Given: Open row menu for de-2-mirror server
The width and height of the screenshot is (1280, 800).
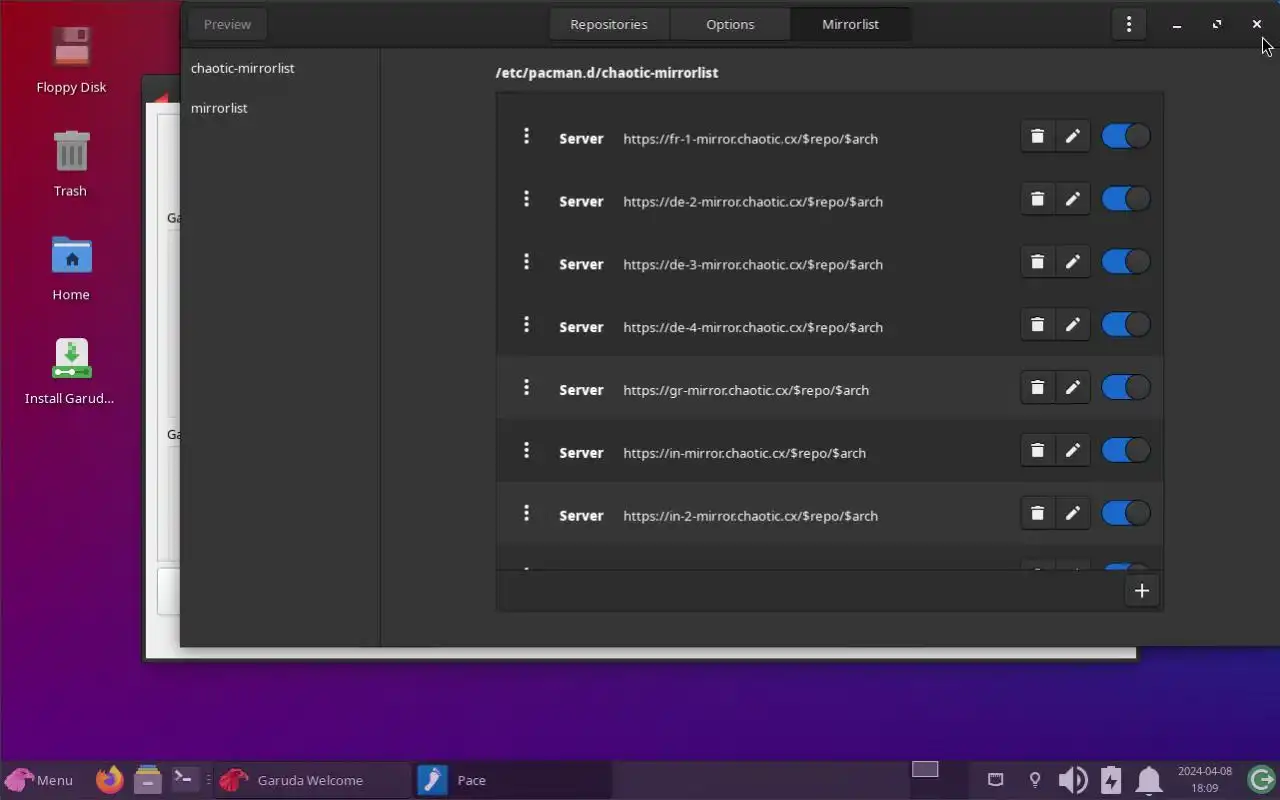Looking at the screenshot, I should [x=526, y=199].
